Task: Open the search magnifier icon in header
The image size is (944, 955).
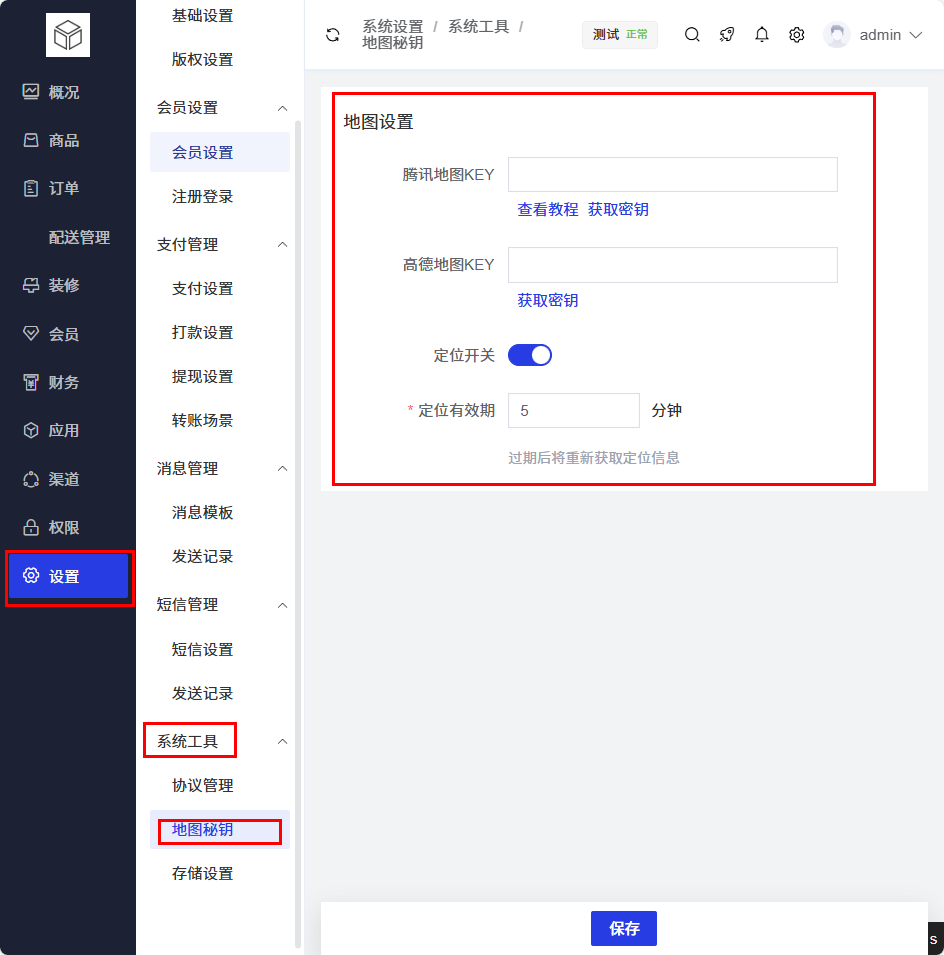Action: (x=692, y=35)
